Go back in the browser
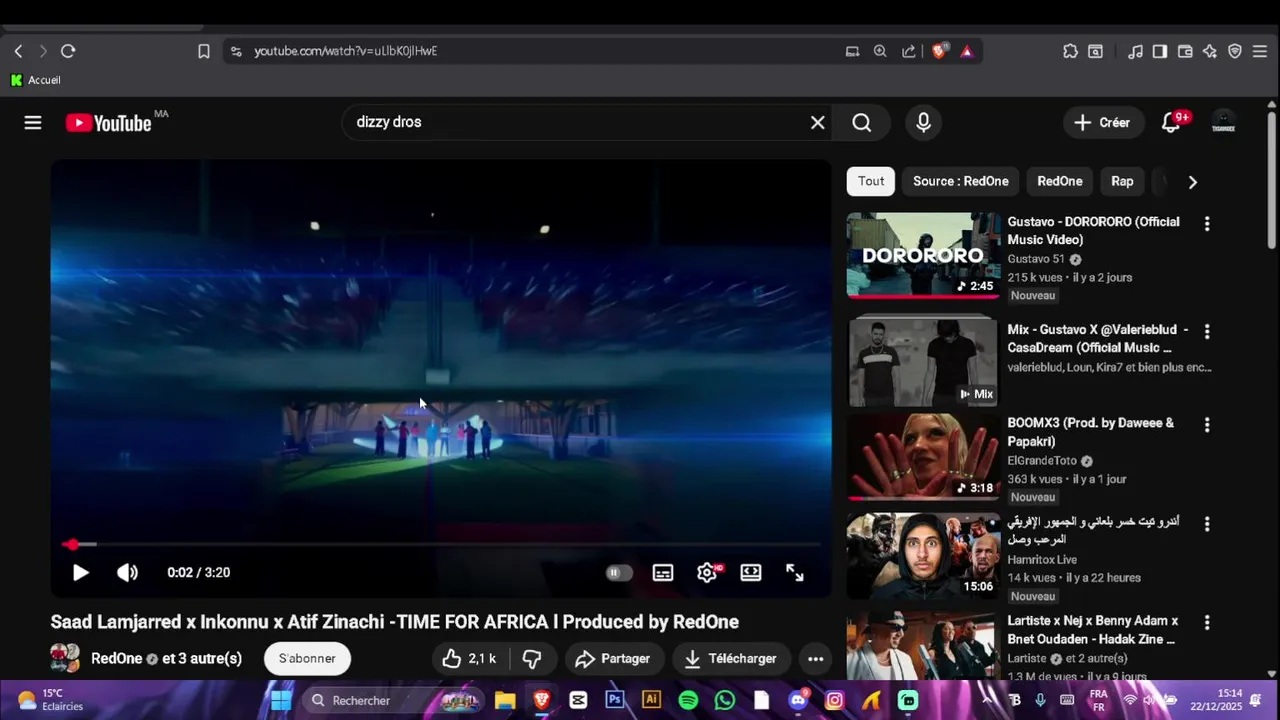Viewport: 1280px width, 720px height. coord(18,51)
